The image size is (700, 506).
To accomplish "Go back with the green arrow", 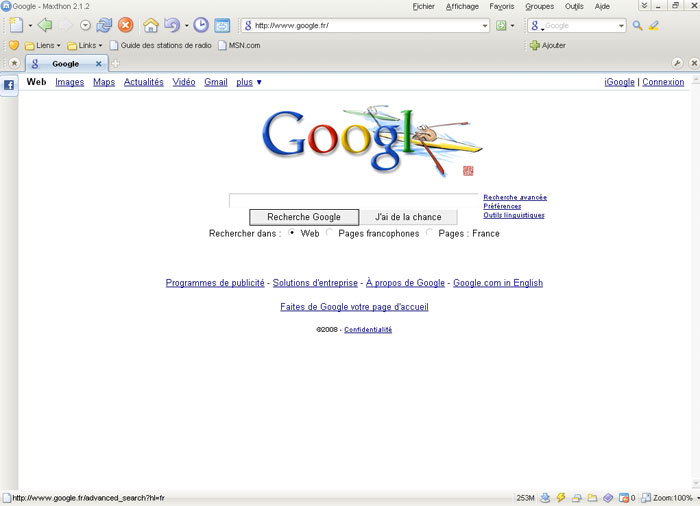I will 45,25.
